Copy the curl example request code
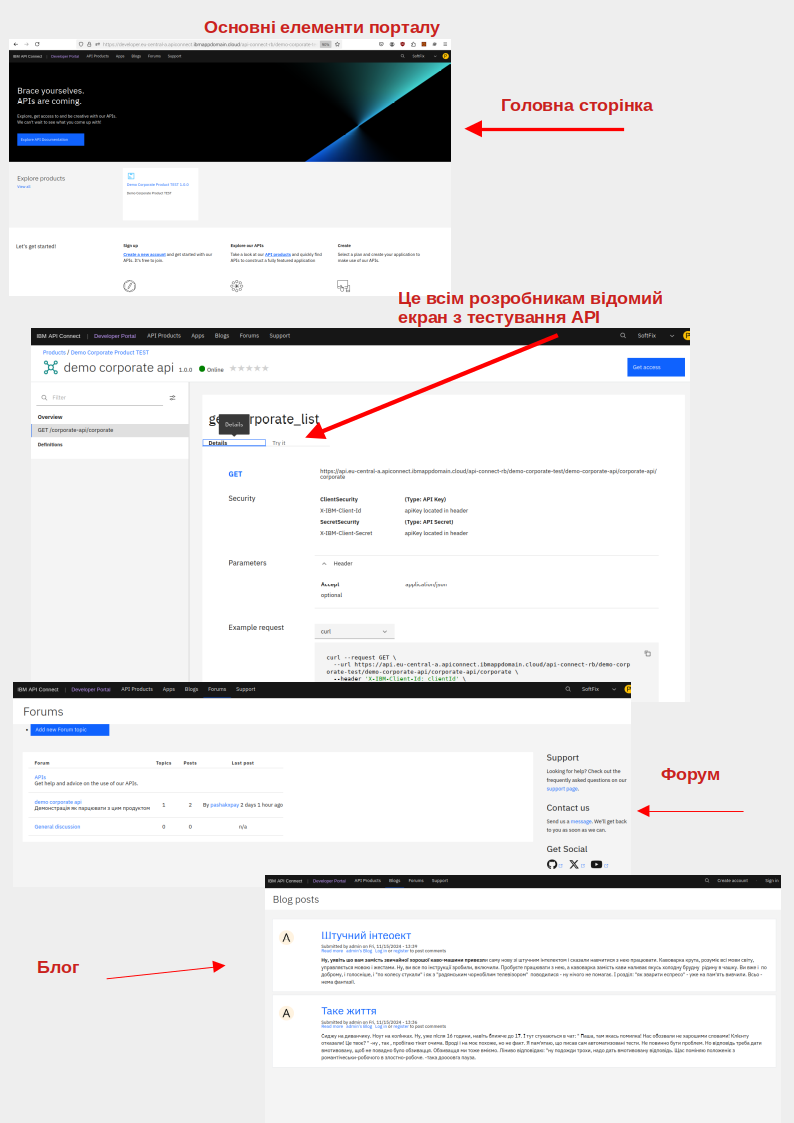The height and width of the screenshot is (1123, 794). 647,653
